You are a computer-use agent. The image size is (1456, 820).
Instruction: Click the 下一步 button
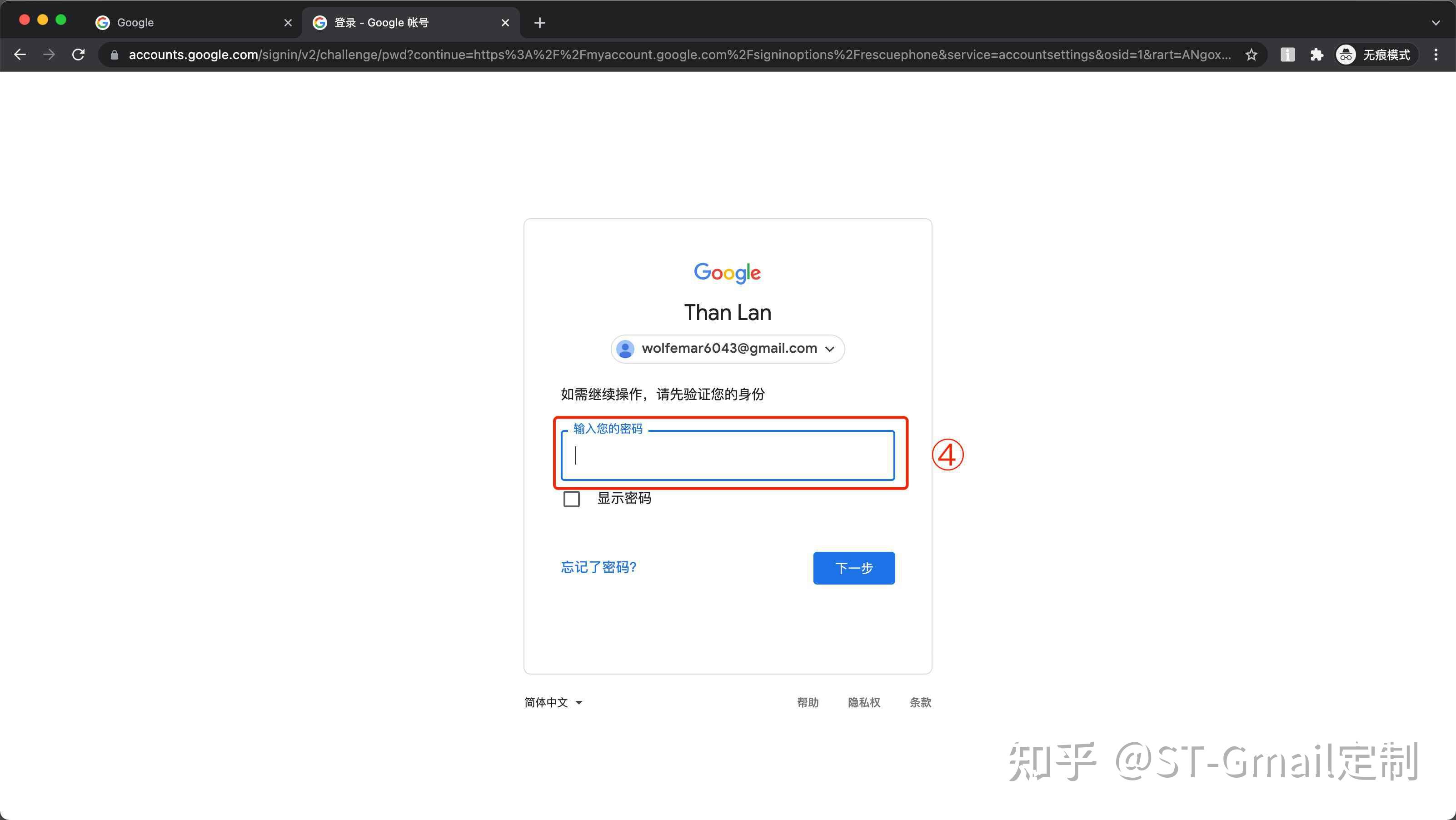pyautogui.click(x=853, y=568)
